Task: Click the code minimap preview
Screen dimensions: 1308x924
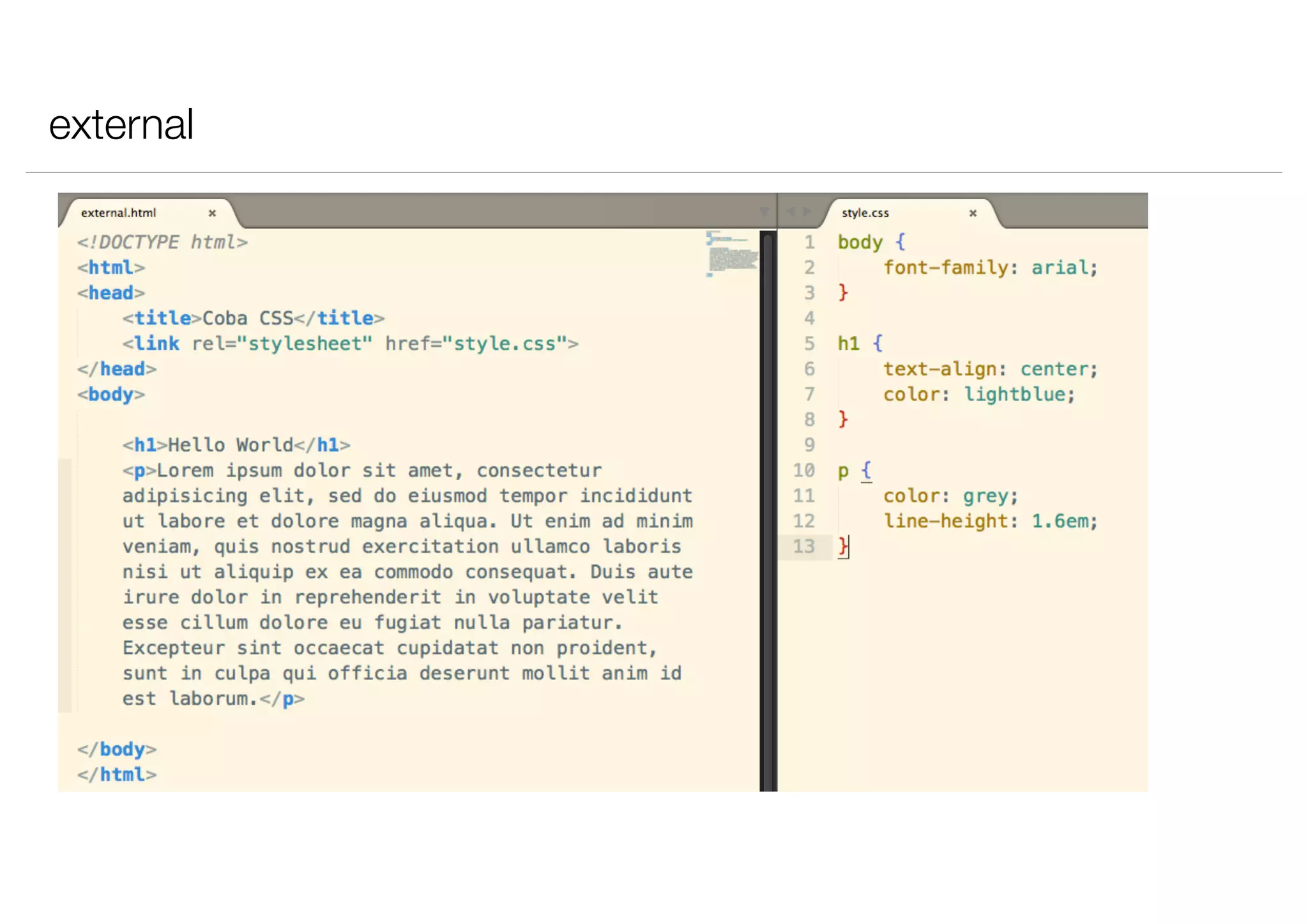Action: click(x=731, y=255)
